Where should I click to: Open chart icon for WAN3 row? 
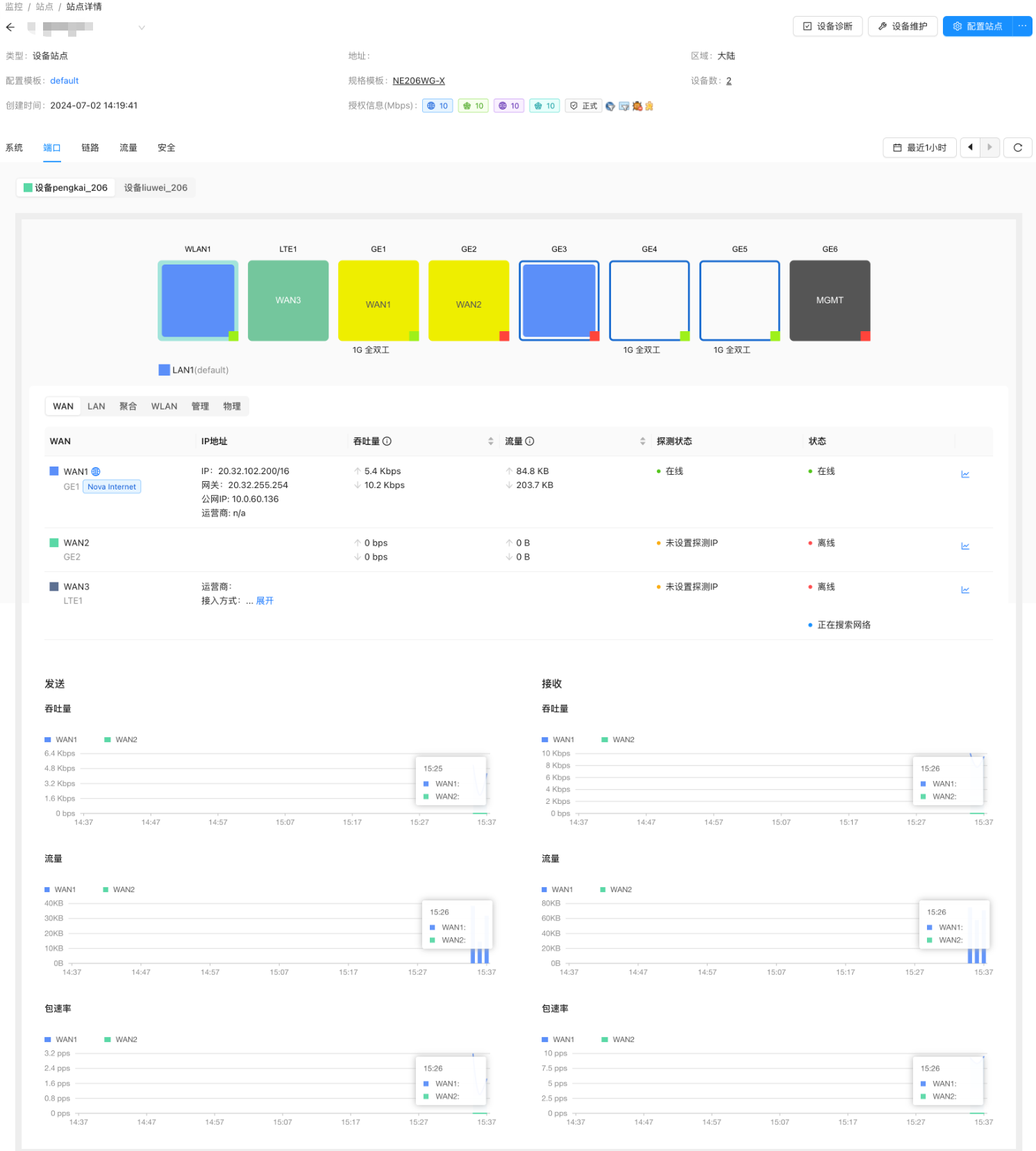point(965,589)
